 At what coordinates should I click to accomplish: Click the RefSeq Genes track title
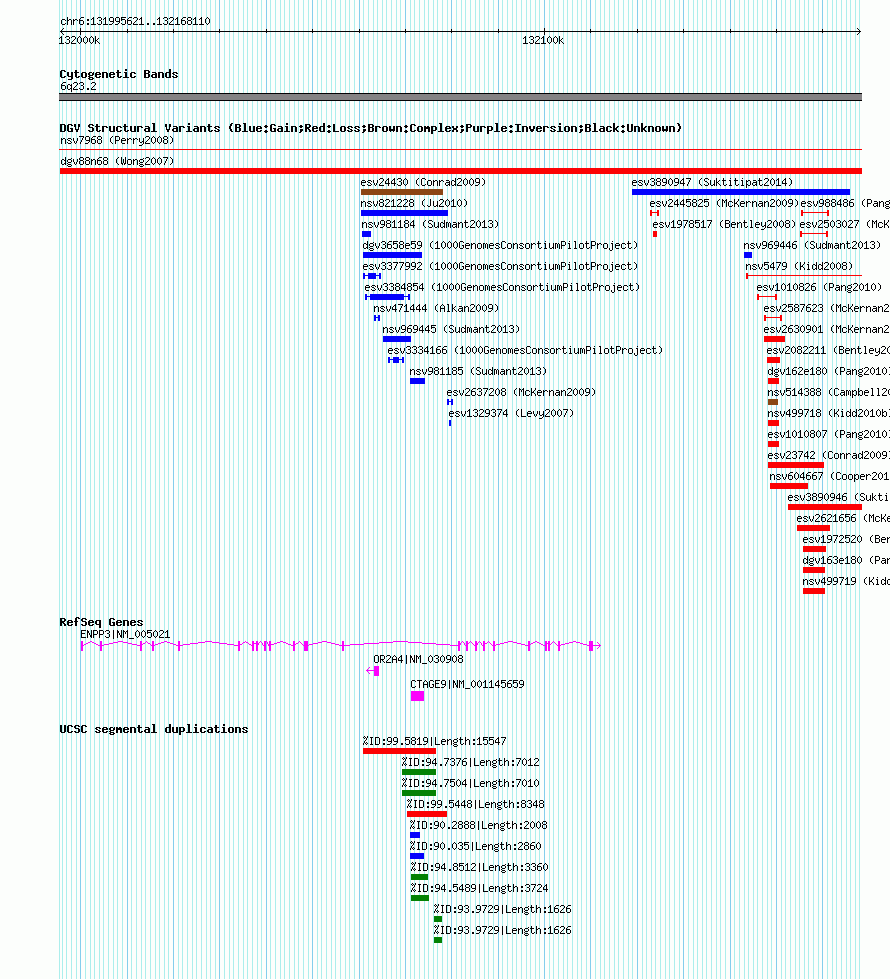[x=101, y=622]
